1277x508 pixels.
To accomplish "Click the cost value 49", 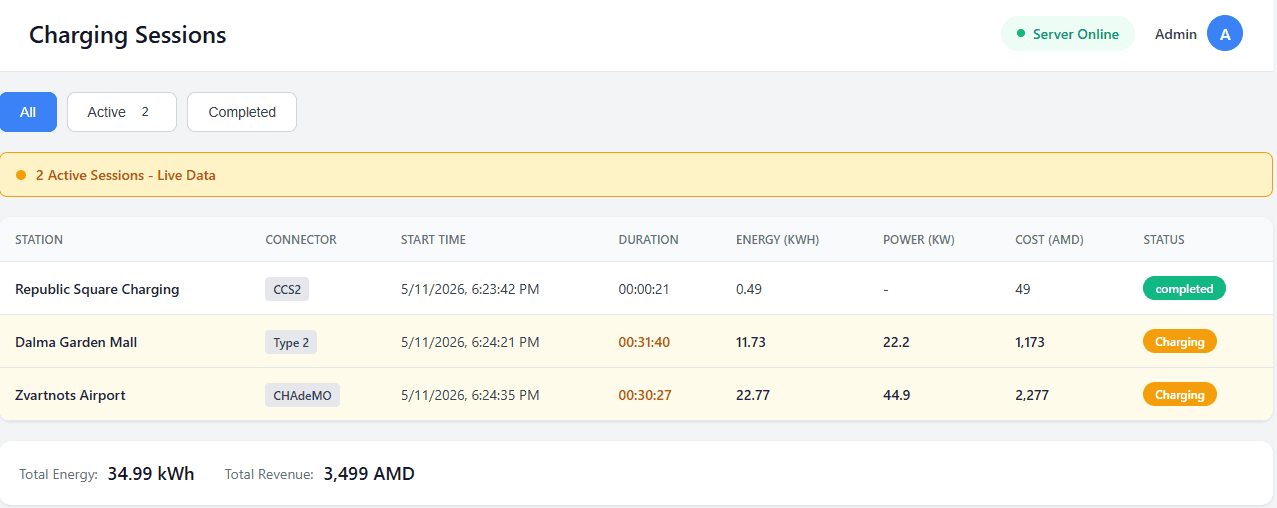I will (x=1023, y=289).
